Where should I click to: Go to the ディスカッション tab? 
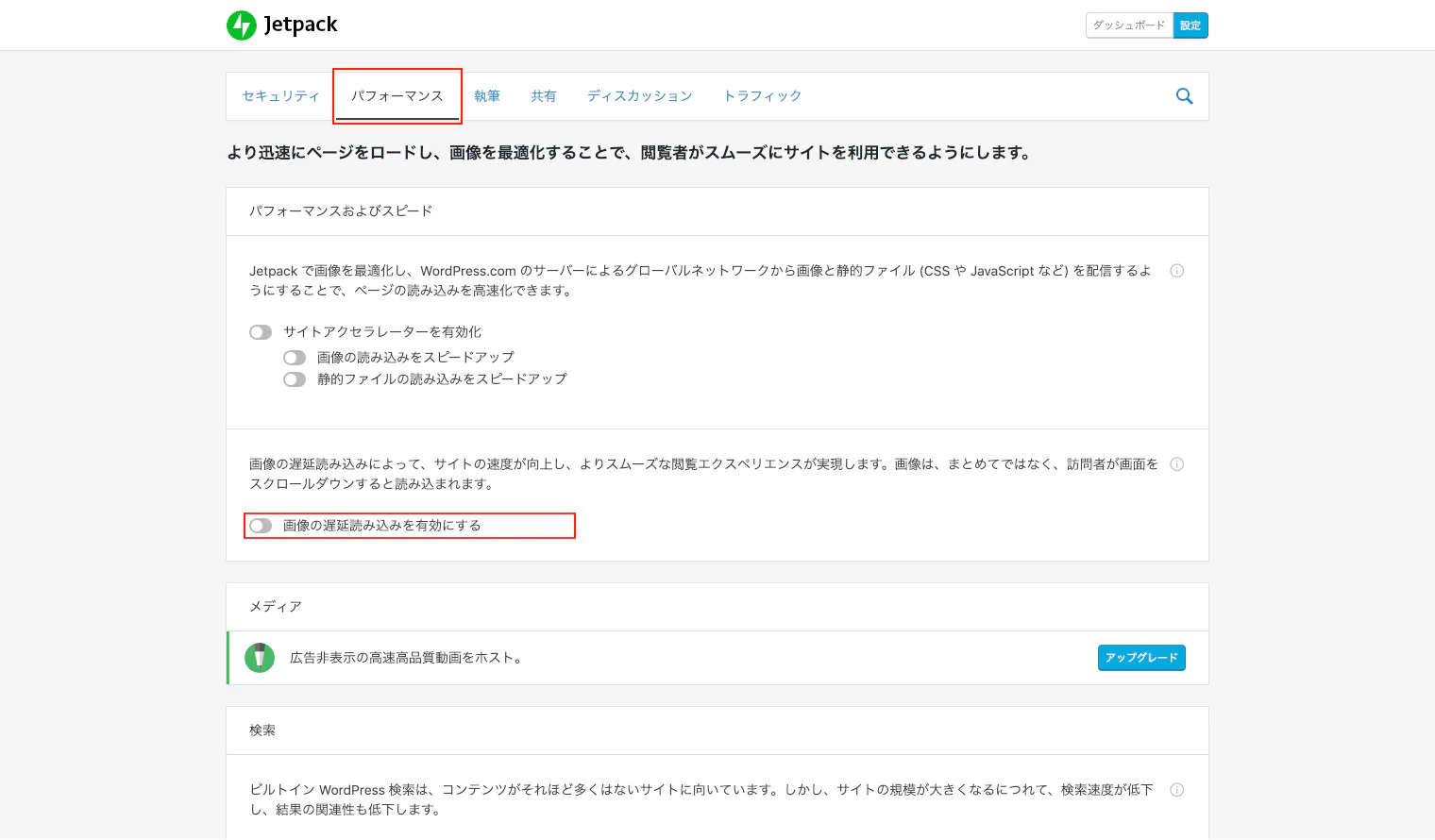point(640,96)
